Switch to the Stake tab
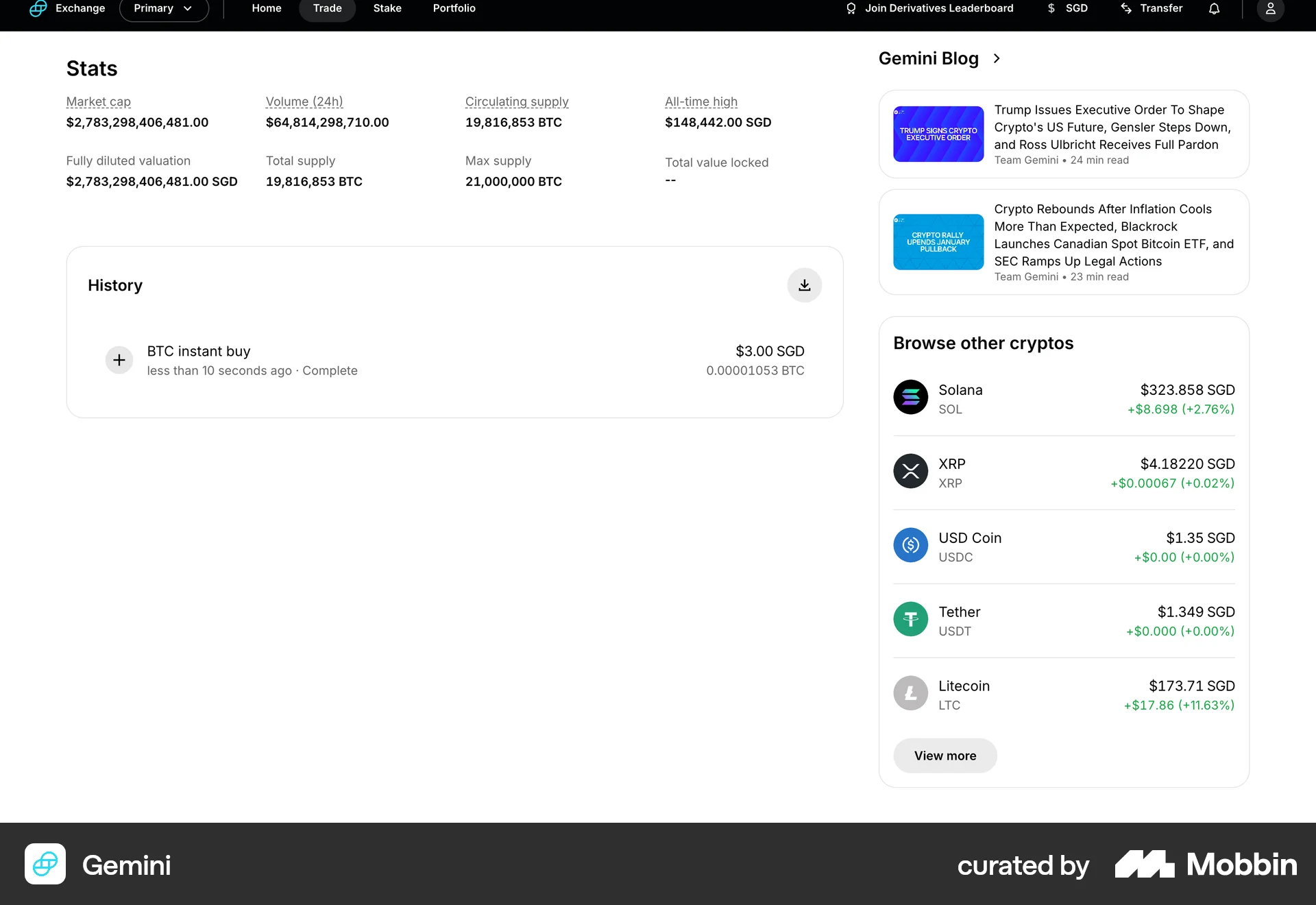Viewport: 1316px width, 905px height. [x=387, y=9]
